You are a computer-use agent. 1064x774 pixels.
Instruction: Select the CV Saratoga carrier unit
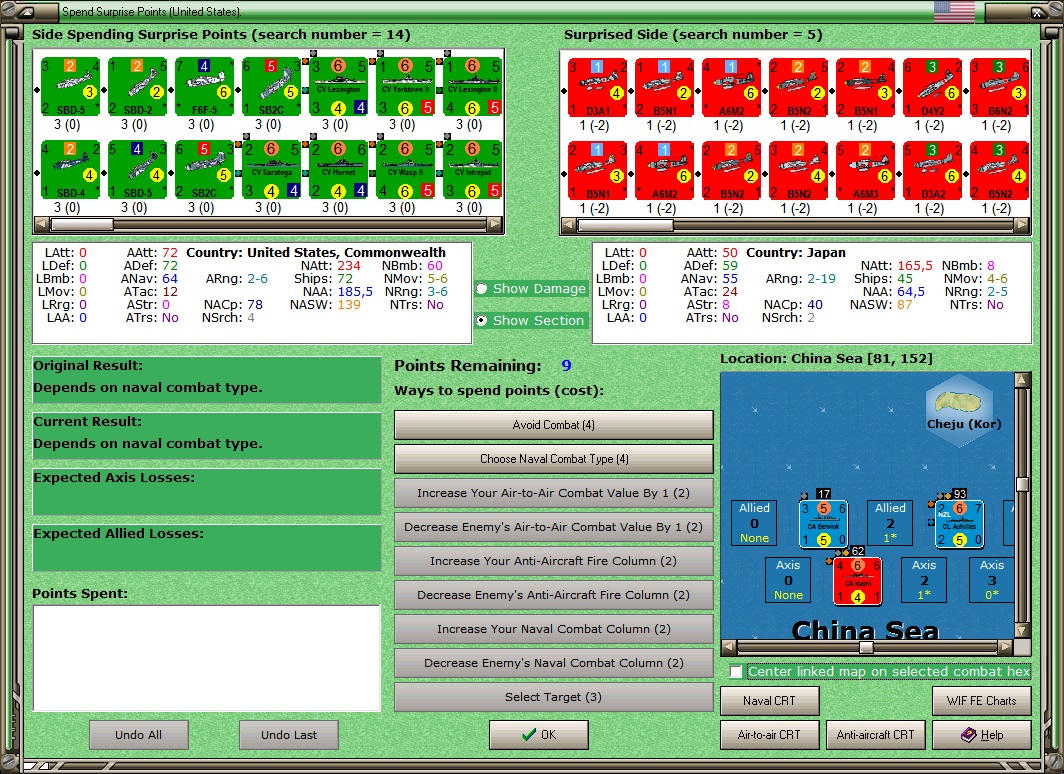pos(271,170)
